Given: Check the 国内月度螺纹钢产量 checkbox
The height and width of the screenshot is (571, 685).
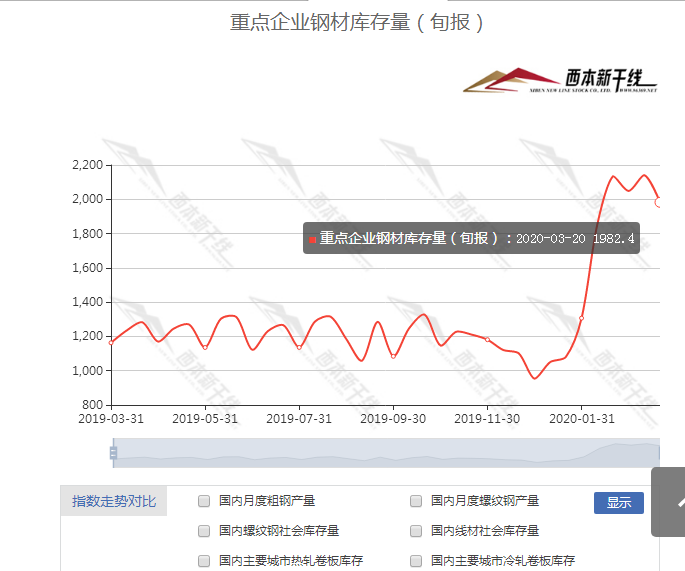Looking at the screenshot, I should coord(416,501).
